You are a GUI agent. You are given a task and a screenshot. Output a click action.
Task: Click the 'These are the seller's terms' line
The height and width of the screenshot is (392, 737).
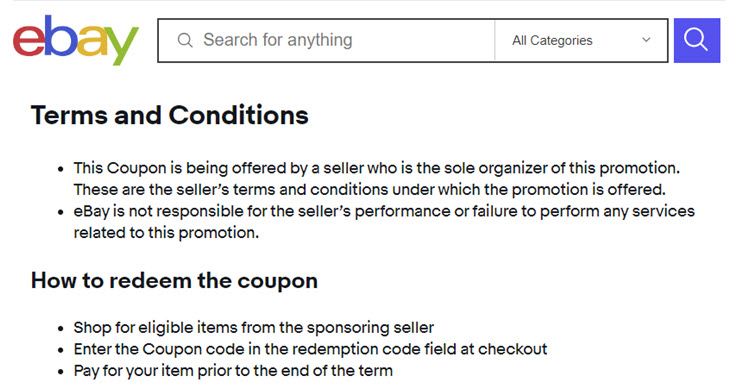pos(370,190)
